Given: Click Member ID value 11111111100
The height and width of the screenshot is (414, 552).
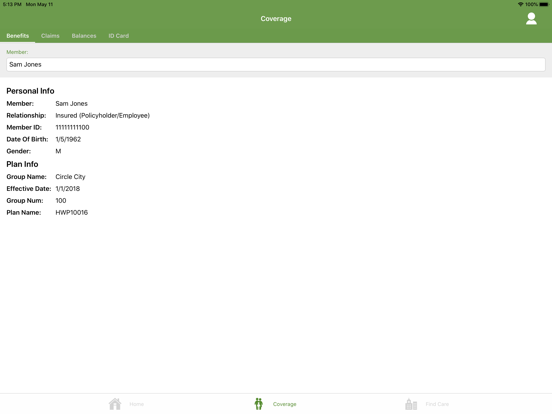Looking at the screenshot, I should click(x=72, y=127).
